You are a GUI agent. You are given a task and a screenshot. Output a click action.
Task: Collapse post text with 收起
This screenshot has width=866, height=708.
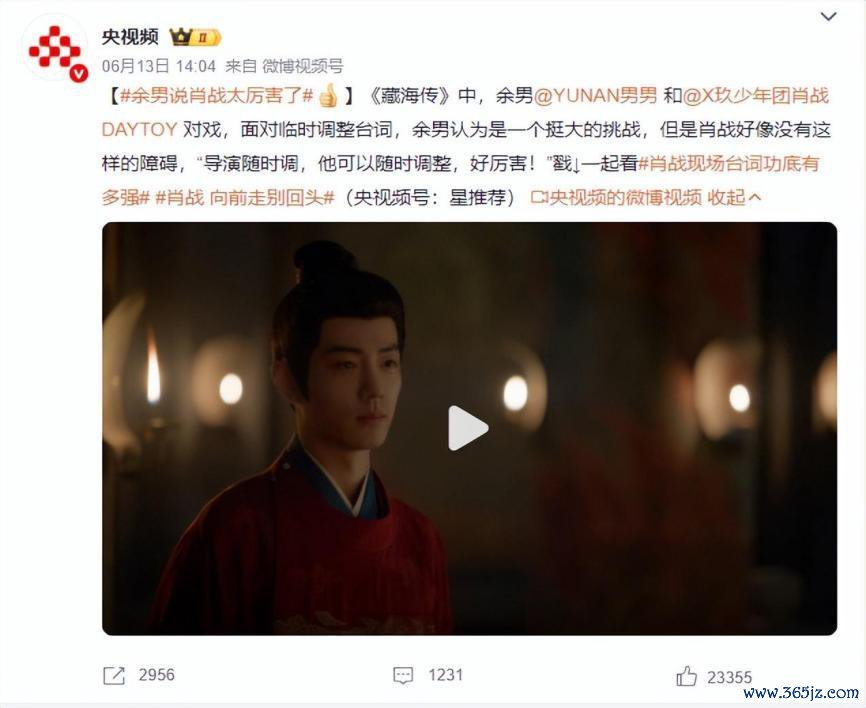click(735, 197)
